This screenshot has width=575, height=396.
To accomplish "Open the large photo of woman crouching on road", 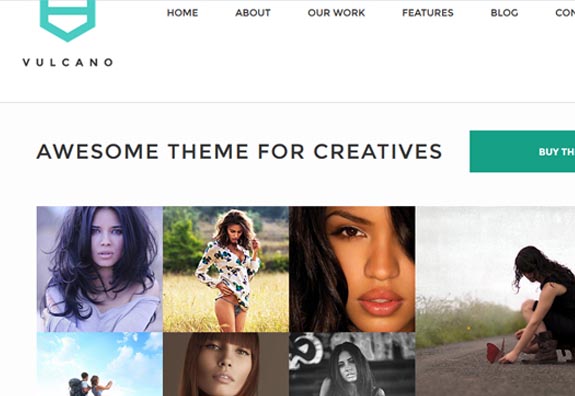I will point(495,301).
